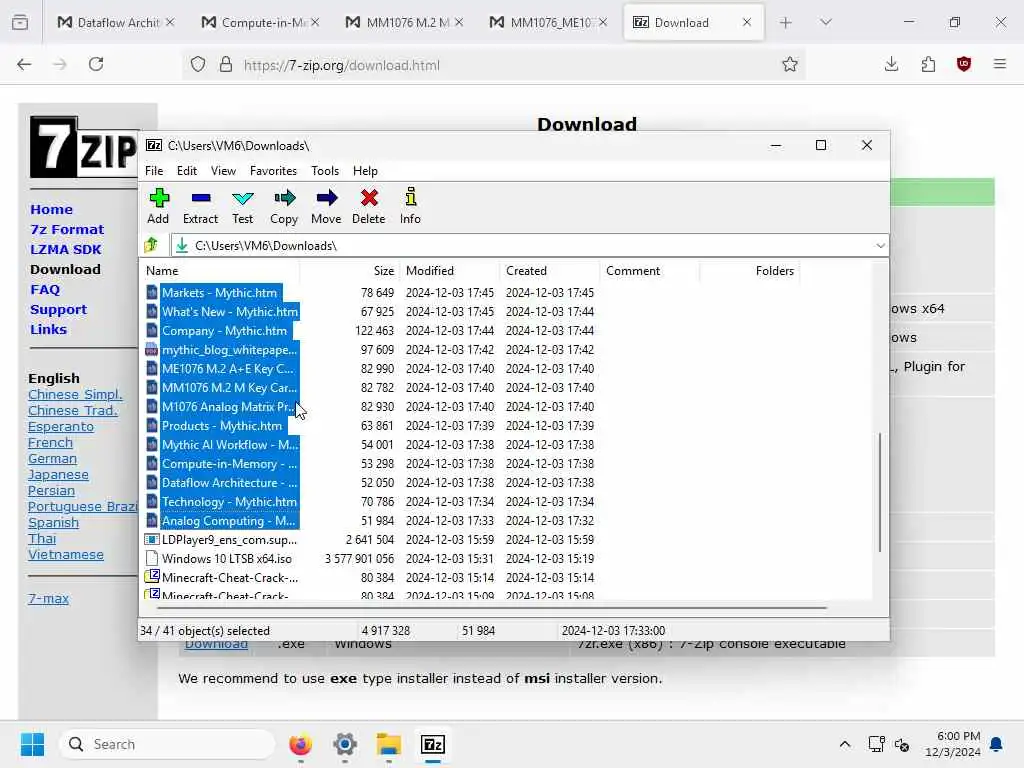The image size is (1024, 768).
Task: Reload the page in Firefox
Action: click(x=96, y=64)
